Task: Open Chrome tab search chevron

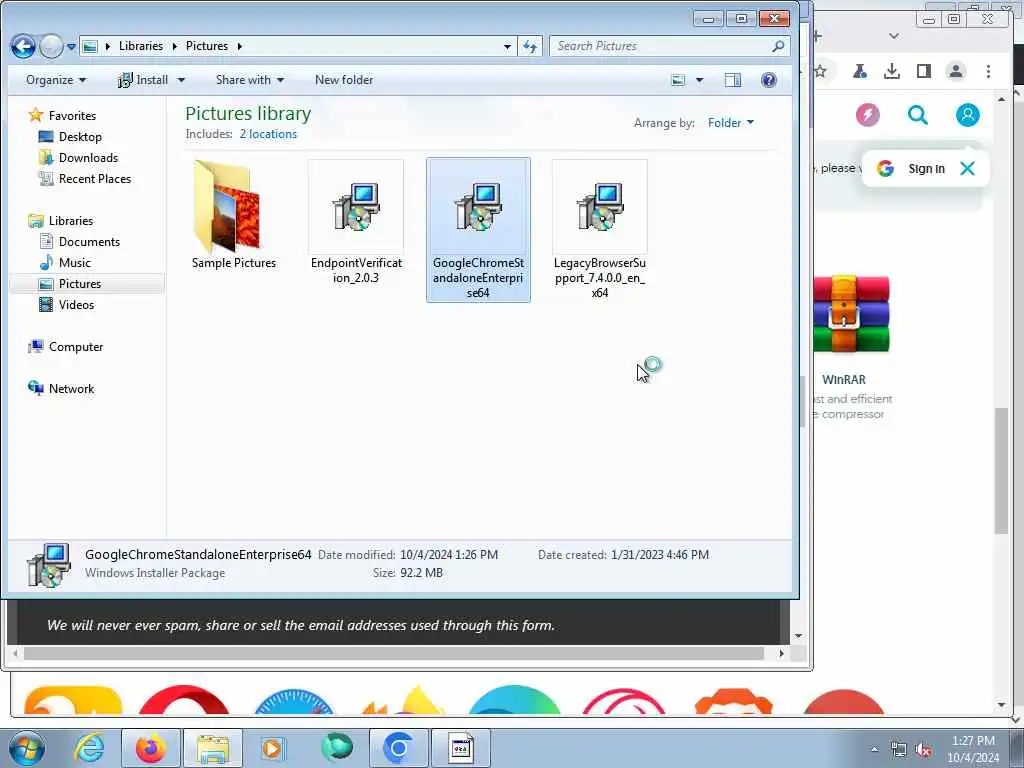Action: point(894,36)
